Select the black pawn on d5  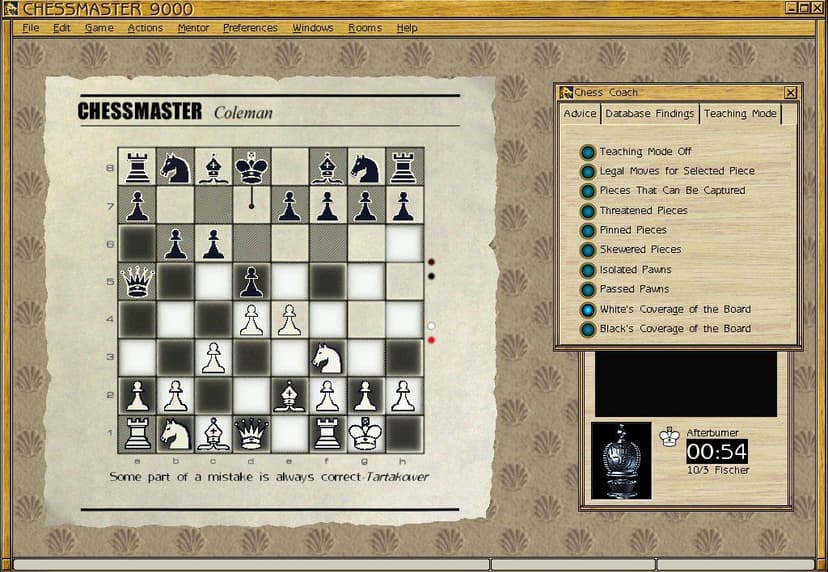(251, 282)
